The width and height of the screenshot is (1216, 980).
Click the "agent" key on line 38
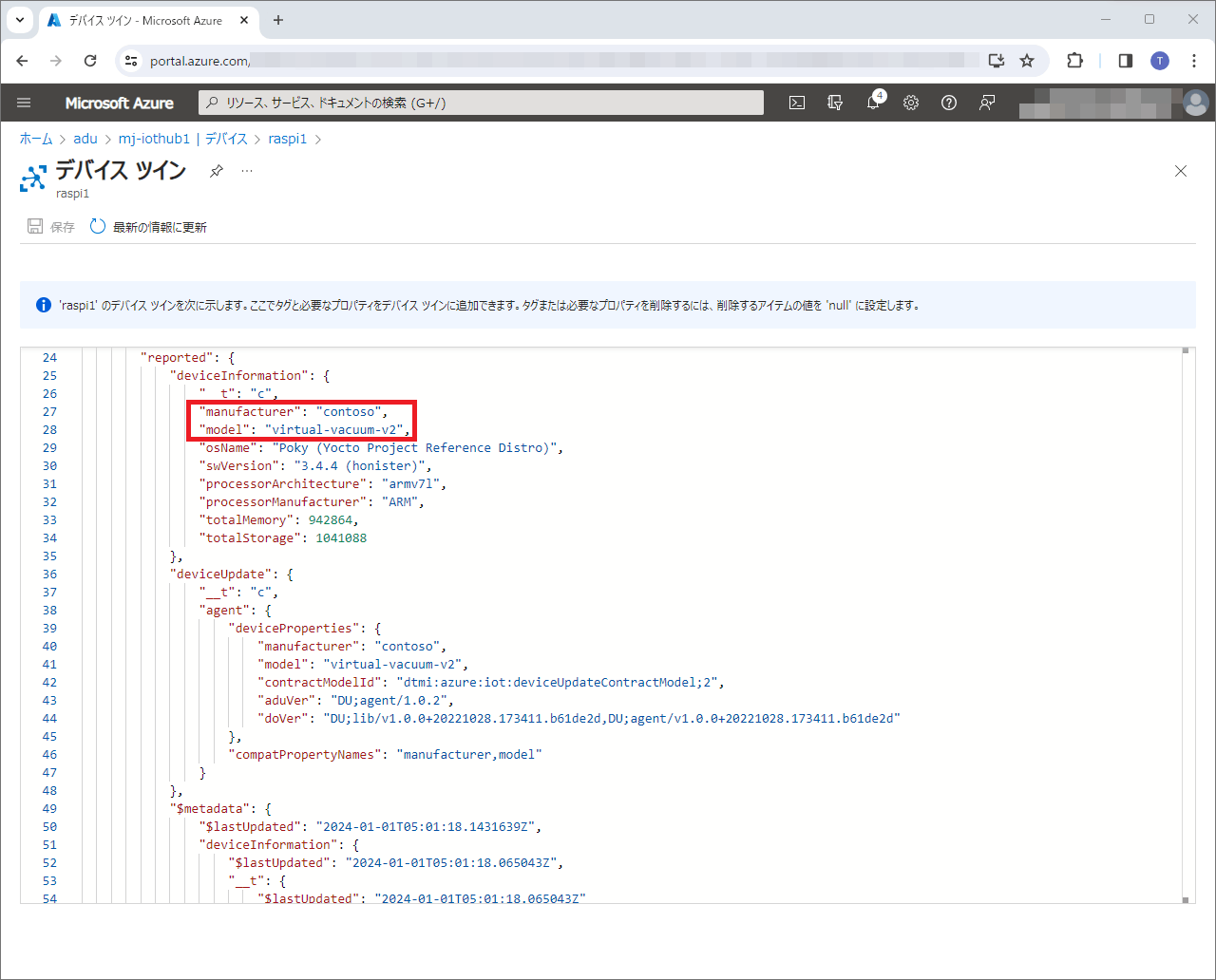coord(224,611)
